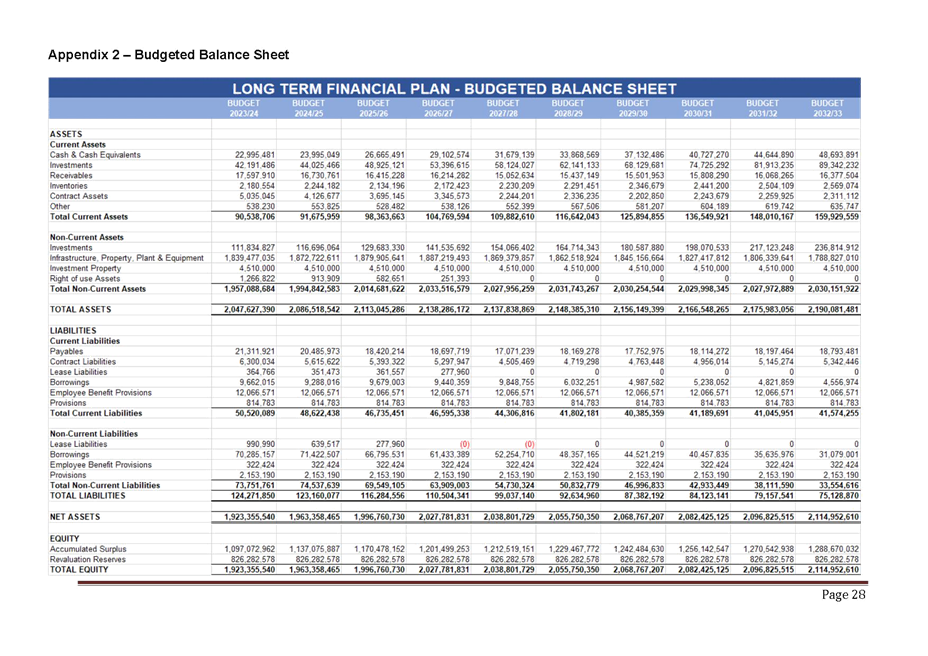Click the Total Current Assets value '90,538,706'
Screen dimensions: 928x656
pyautogui.click(x=255, y=217)
